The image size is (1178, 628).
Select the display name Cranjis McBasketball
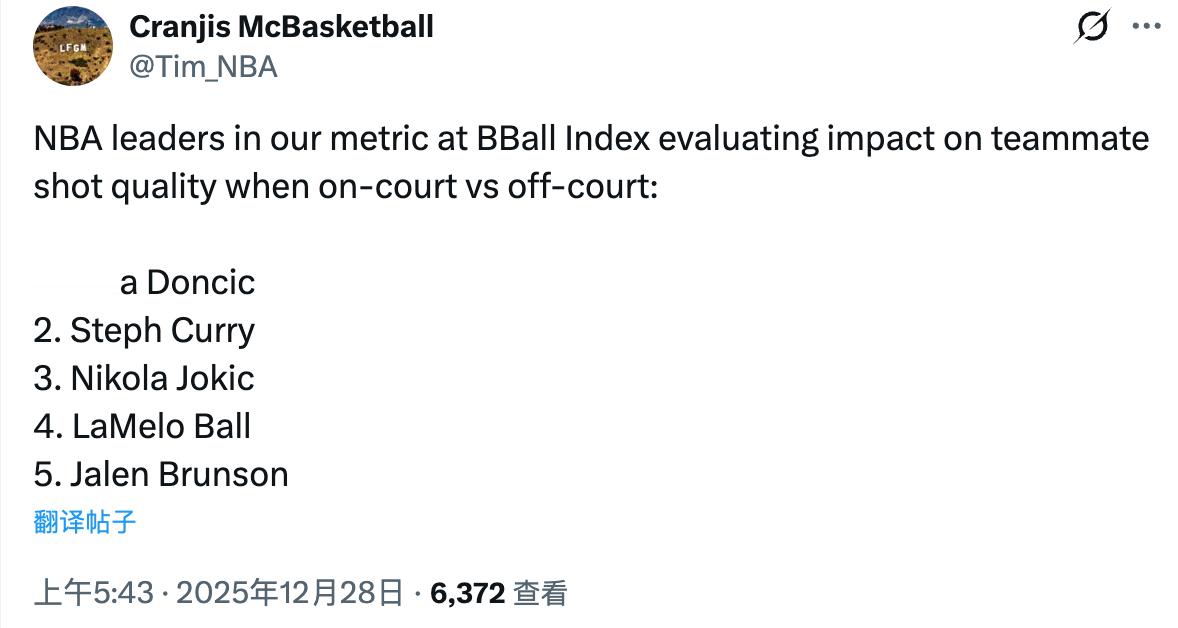[280, 27]
